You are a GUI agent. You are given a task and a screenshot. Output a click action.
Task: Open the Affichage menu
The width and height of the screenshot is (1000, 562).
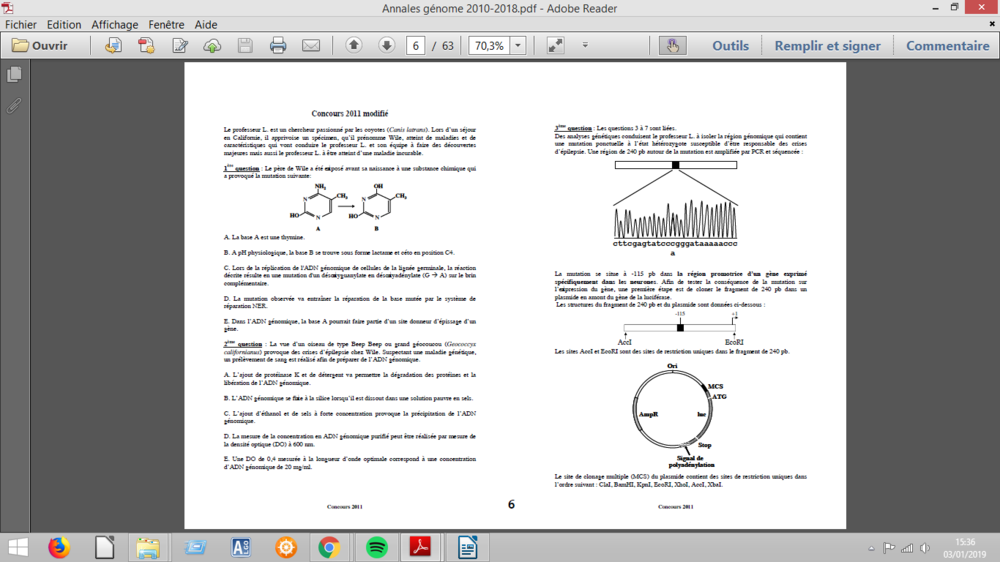coord(115,25)
